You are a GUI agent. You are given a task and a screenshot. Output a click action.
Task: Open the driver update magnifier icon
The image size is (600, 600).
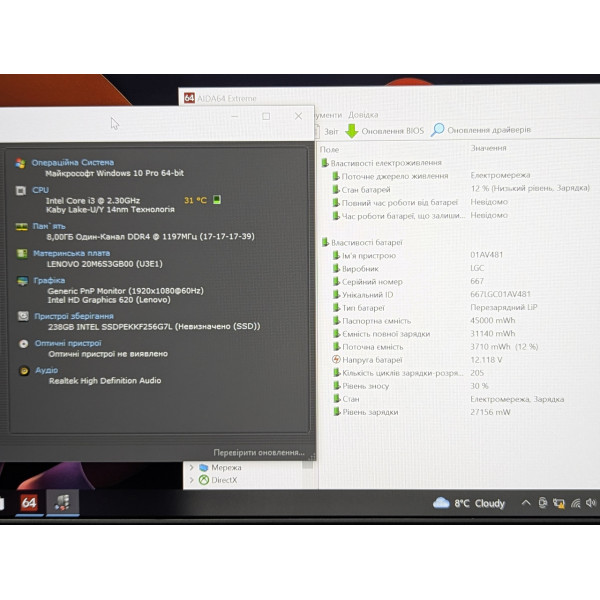pyautogui.click(x=437, y=130)
